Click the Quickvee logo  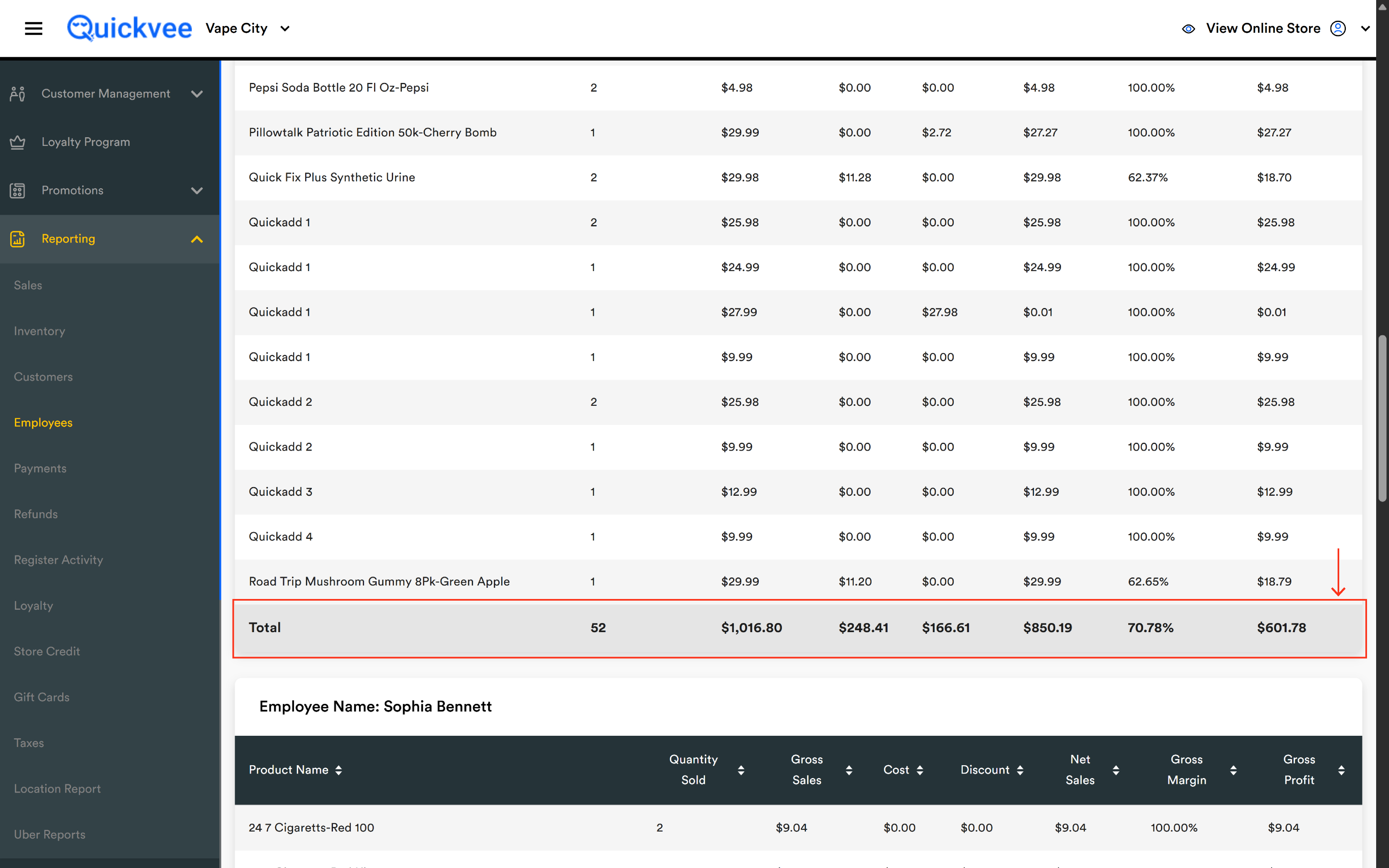point(129,28)
